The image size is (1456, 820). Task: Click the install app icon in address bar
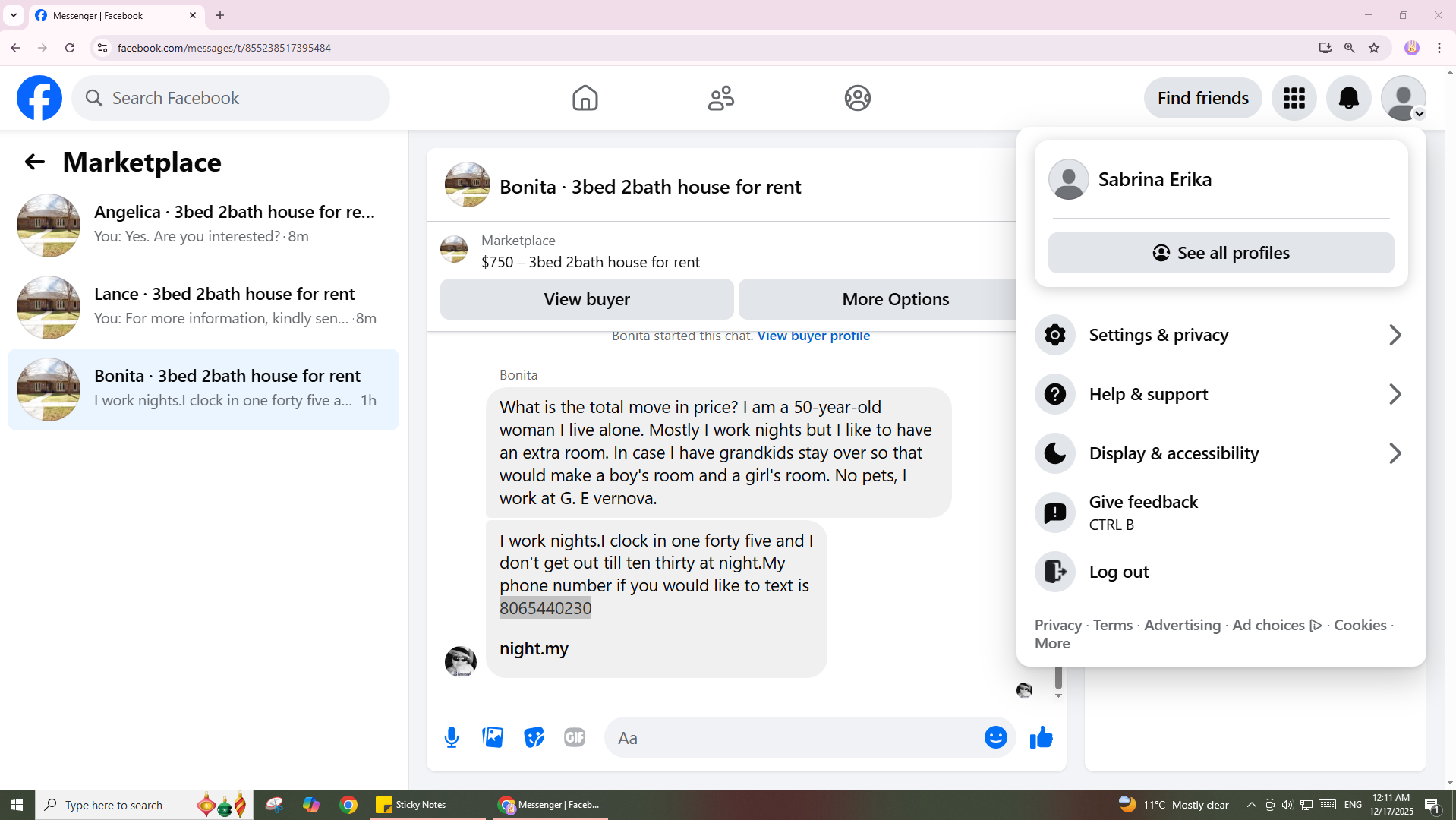(1325, 48)
